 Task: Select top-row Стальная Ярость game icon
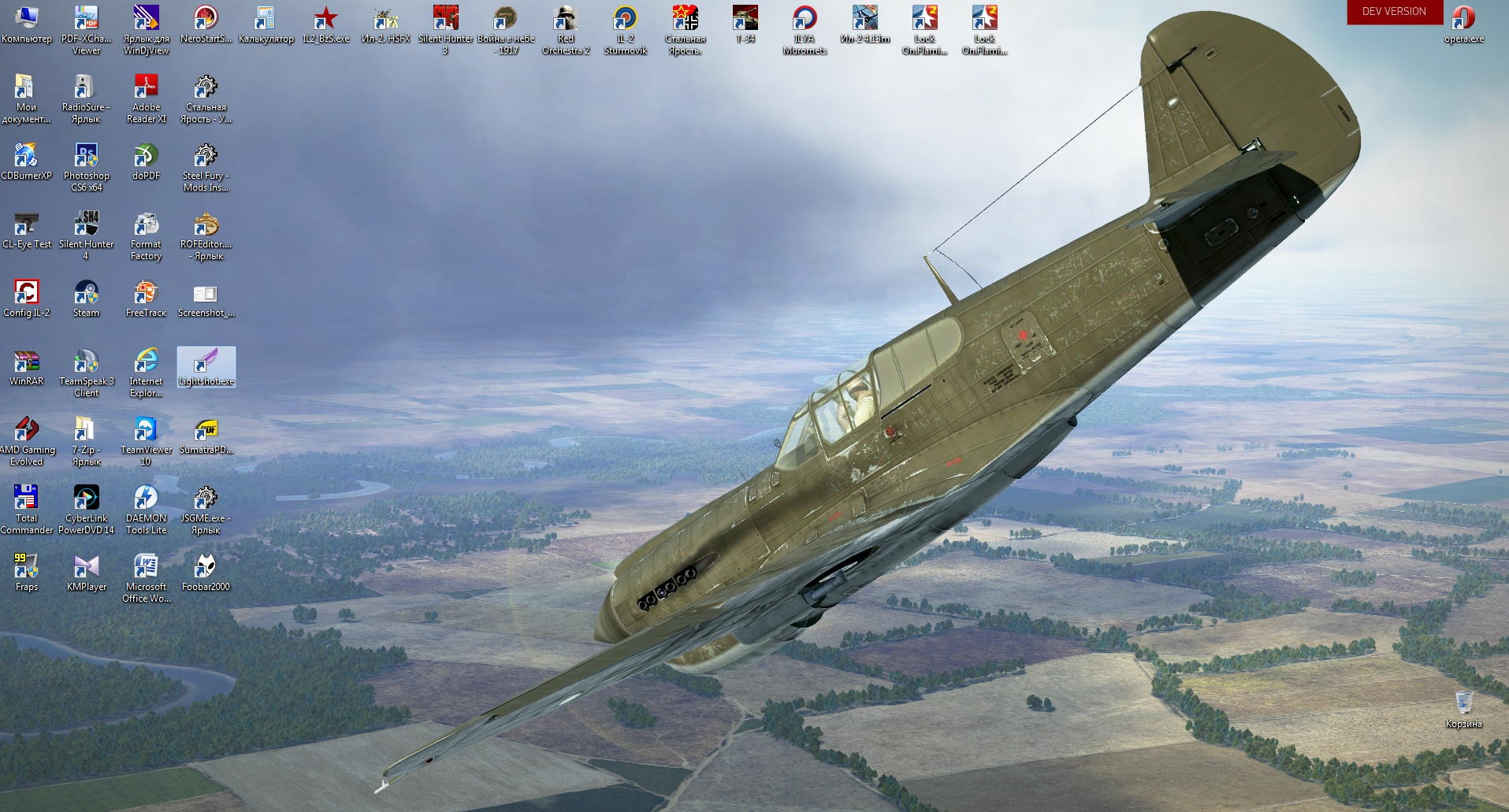pyautogui.click(x=685, y=29)
